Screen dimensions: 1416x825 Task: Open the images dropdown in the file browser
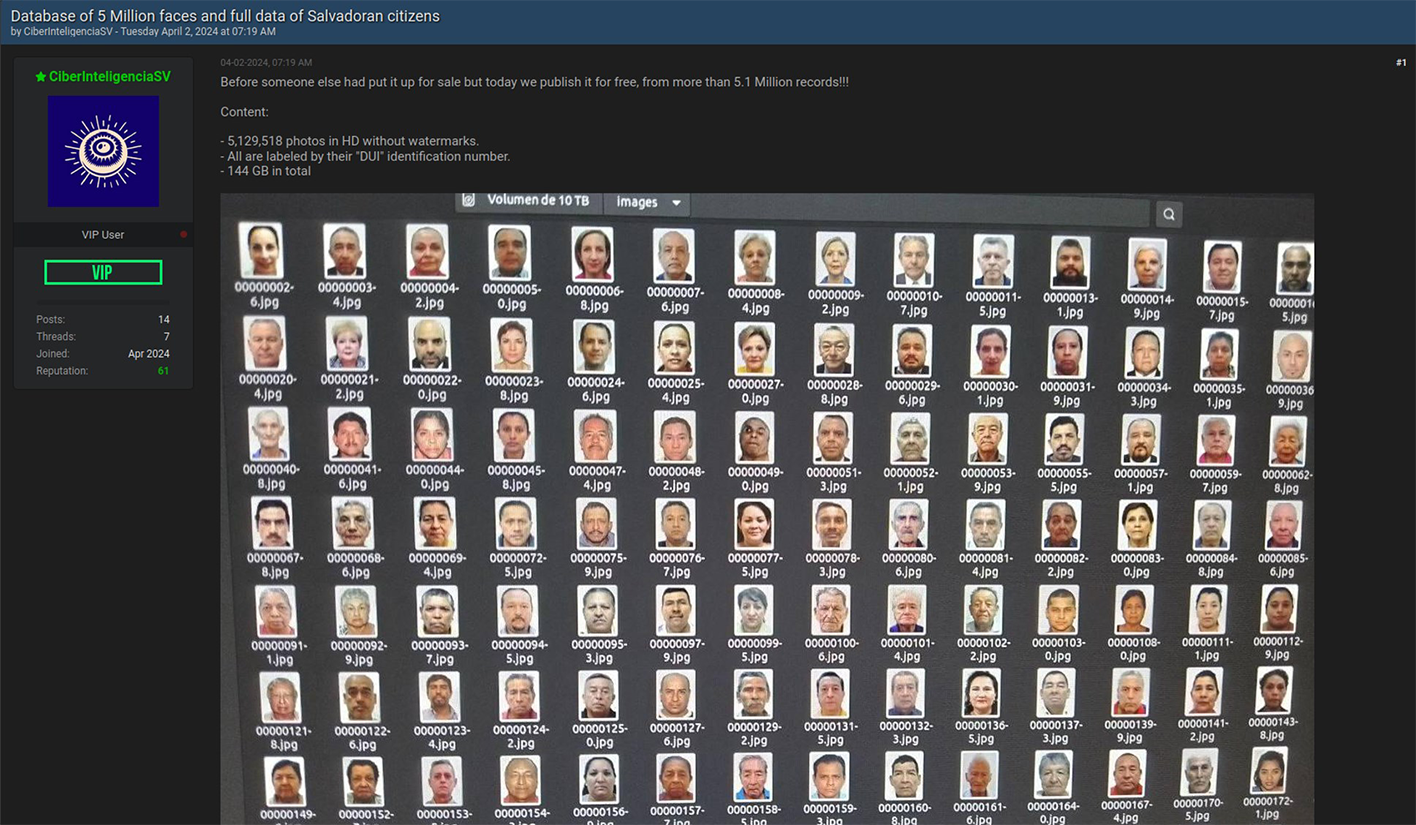pyautogui.click(x=647, y=201)
